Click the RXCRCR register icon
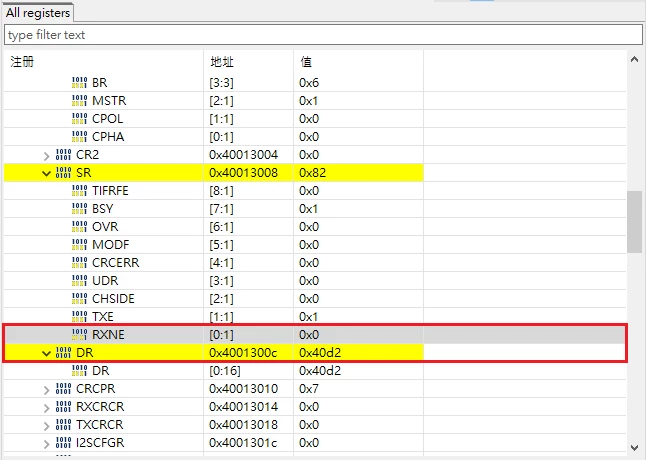Viewport: 646px width, 460px height. [x=63, y=406]
